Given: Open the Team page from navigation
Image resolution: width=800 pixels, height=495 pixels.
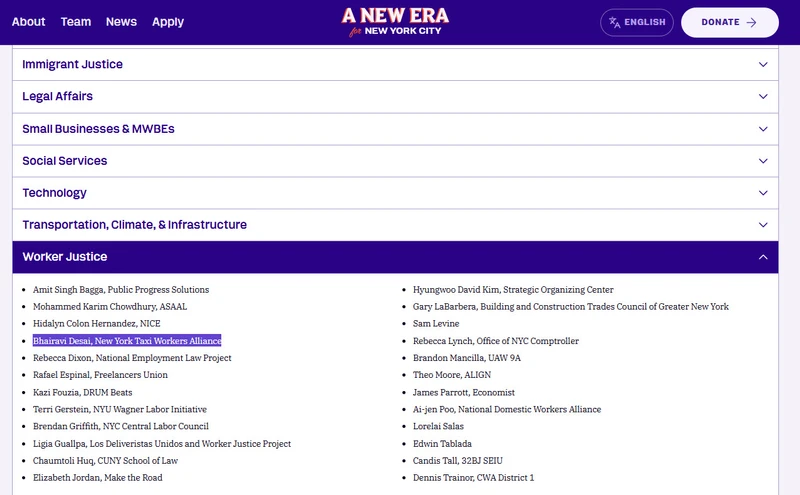Looking at the screenshot, I should [76, 22].
